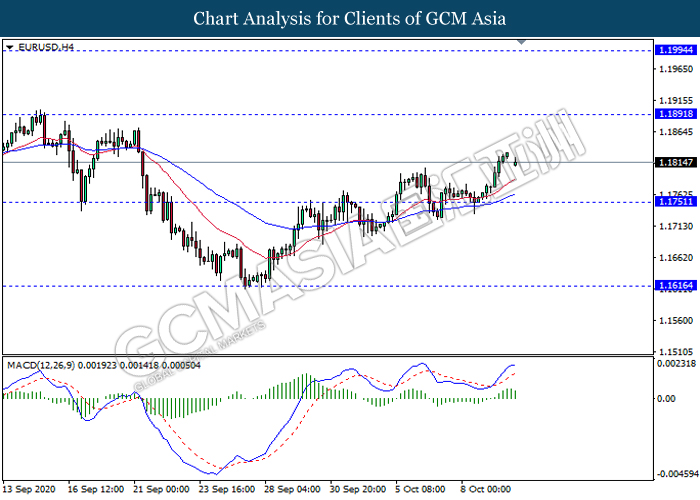Select the 23 Sep 16:00 time label

pos(227,489)
